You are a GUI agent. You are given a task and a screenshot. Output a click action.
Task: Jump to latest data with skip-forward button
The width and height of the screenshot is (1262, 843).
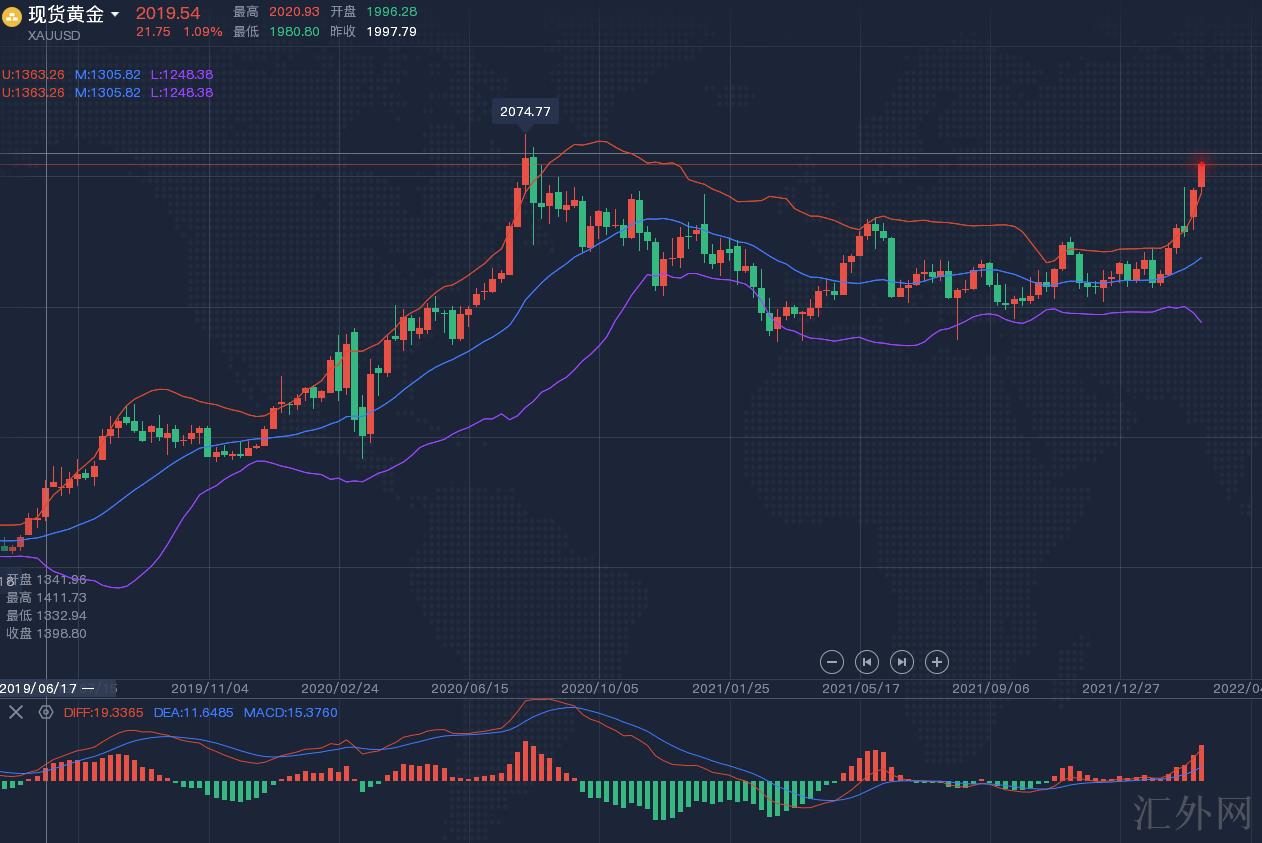click(x=901, y=662)
